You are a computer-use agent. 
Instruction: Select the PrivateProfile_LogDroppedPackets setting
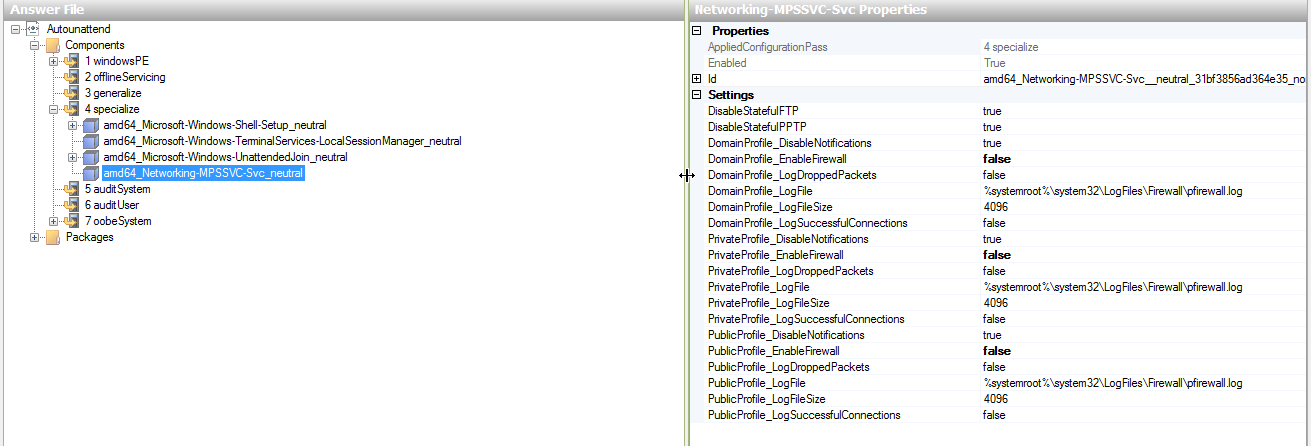click(790, 271)
